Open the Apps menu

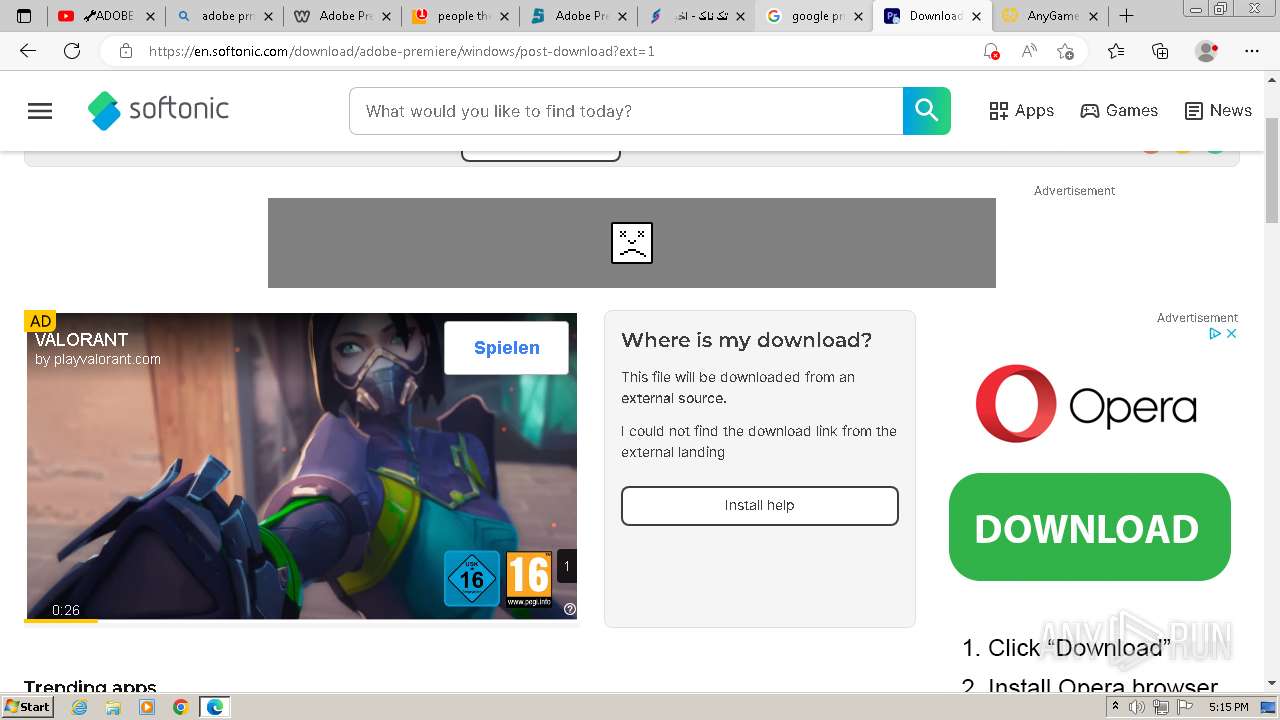[x=1021, y=111]
